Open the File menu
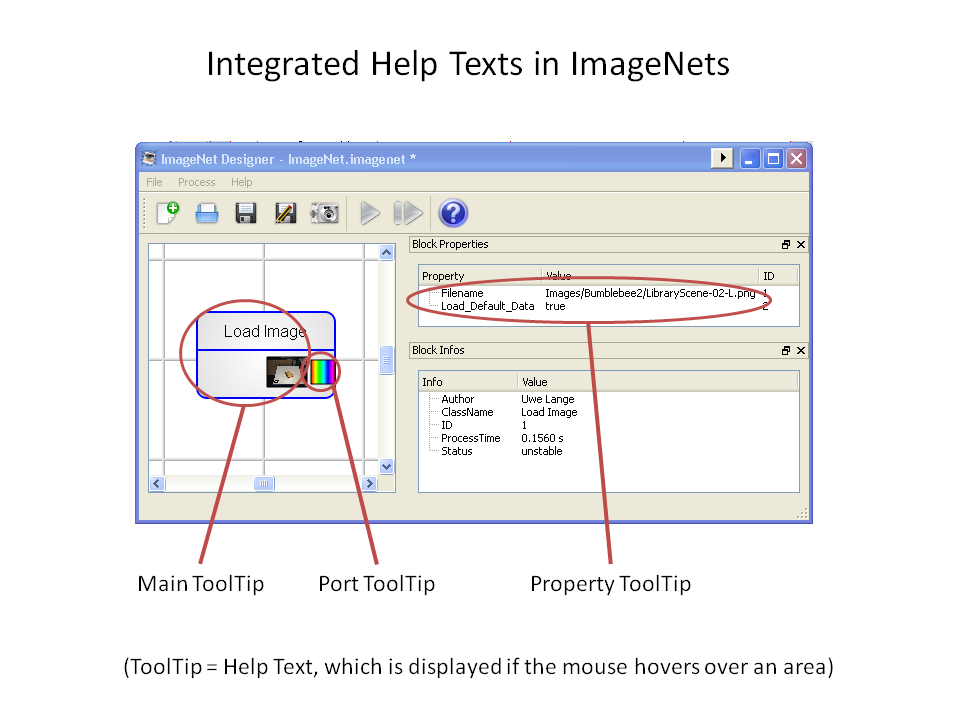The image size is (960, 720). tap(153, 182)
